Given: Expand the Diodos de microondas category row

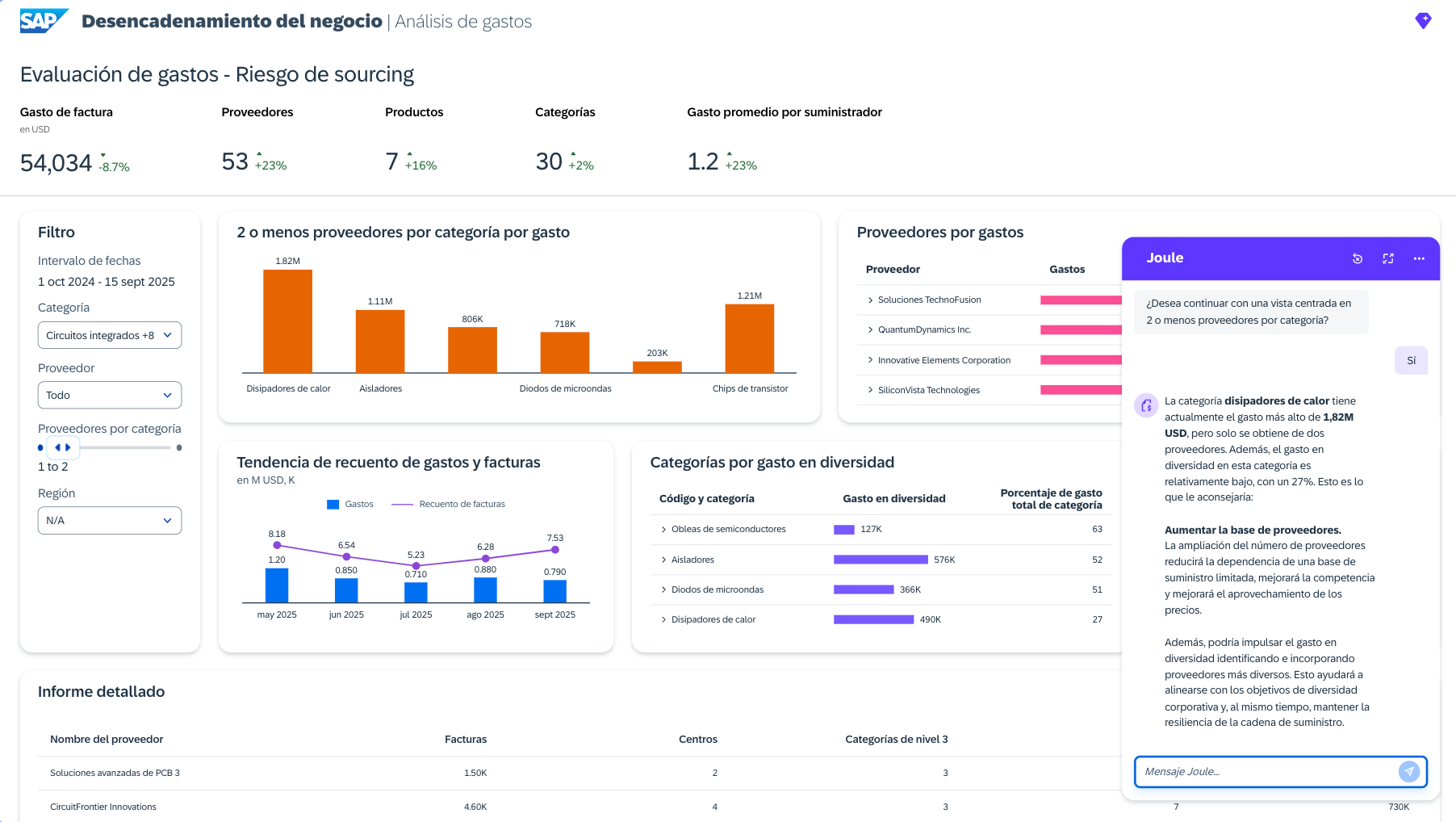Looking at the screenshot, I should click(663, 589).
